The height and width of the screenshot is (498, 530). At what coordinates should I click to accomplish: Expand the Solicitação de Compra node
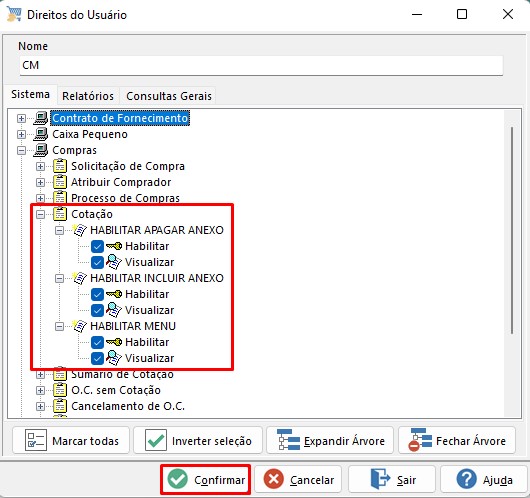point(40,166)
